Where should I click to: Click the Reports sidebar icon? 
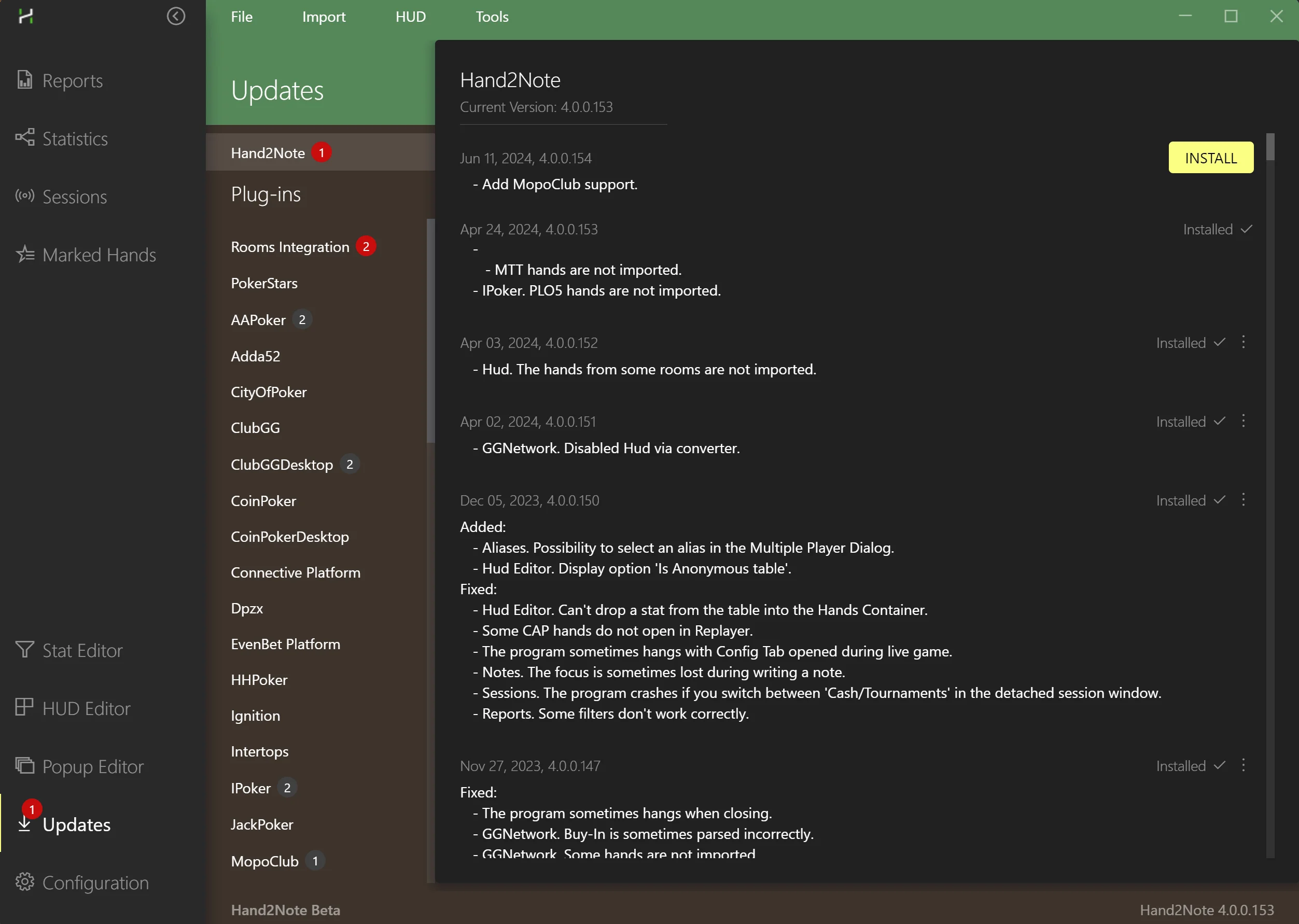(24, 80)
